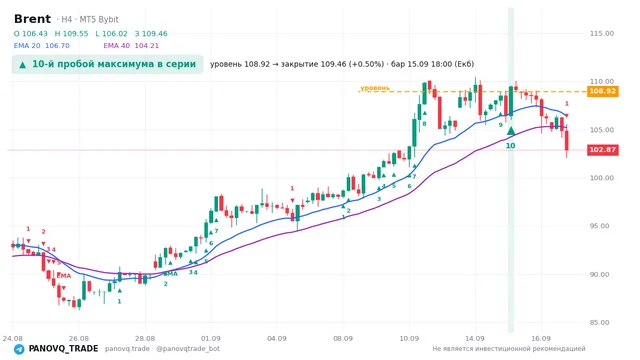Click the H4 · MT5 Bybit subtitle
Screen dimensions: 640x360
coord(87,19)
